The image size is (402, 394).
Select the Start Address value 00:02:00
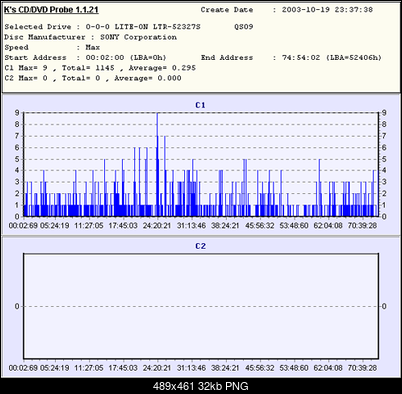coord(105,58)
